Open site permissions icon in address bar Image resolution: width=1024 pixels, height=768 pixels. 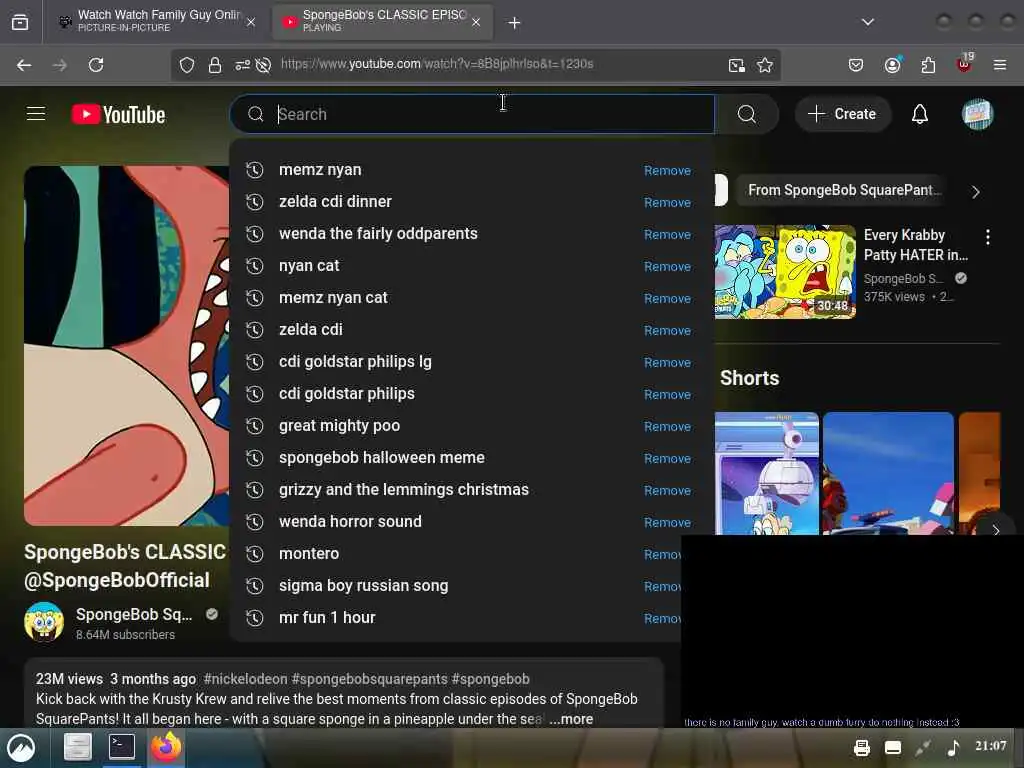pyautogui.click(x=242, y=65)
